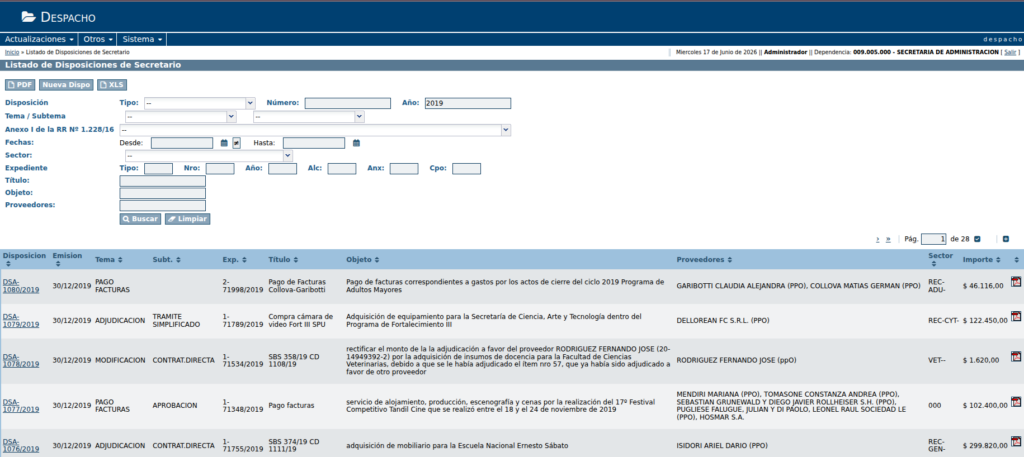The width and height of the screenshot is (1024, 457).
Task: Open PDF document for DSA-1080/2019 row
Action: click(x=1016, y=281)
